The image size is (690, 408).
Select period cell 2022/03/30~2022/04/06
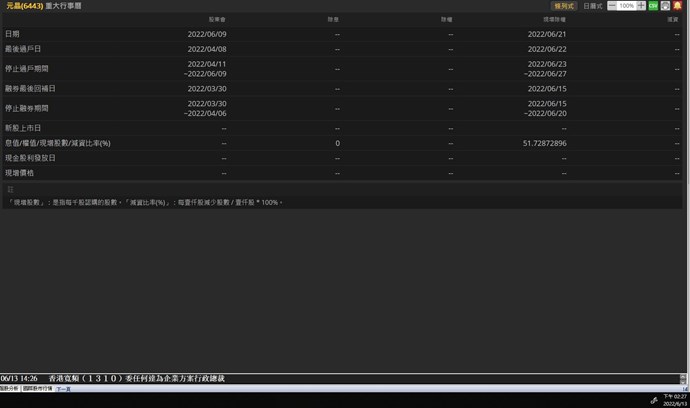[206, 108]
